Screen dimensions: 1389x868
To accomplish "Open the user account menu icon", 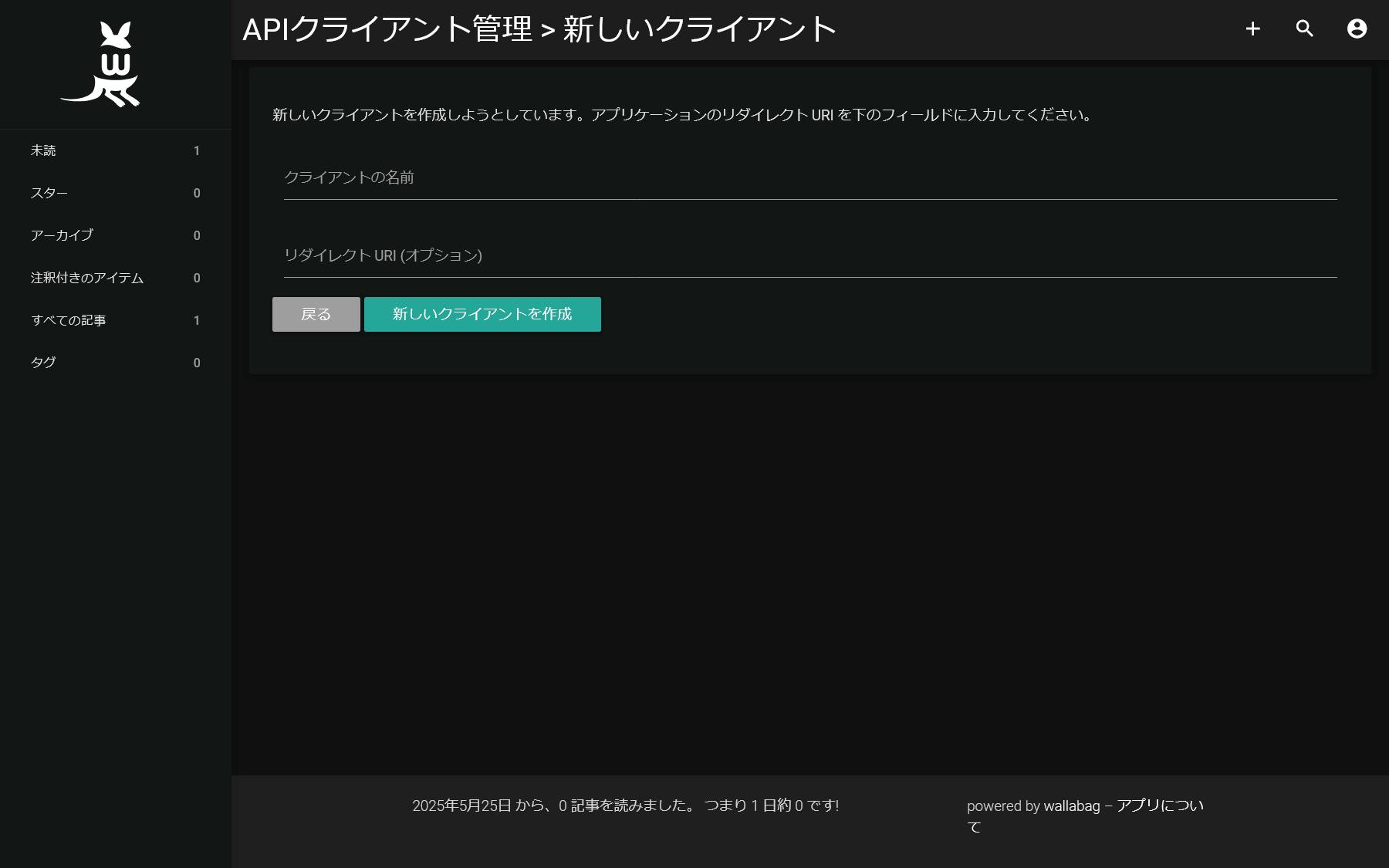I will [x=1357, y=29].
